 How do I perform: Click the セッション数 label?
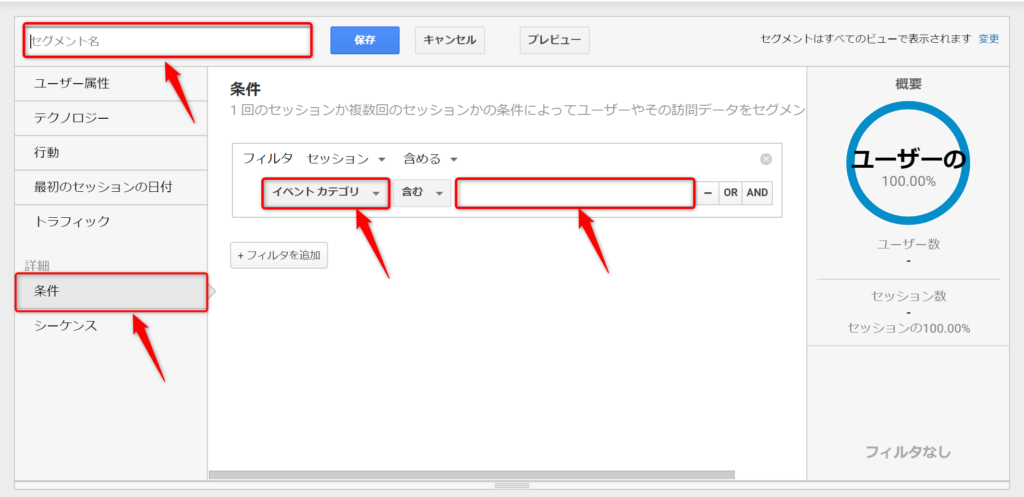[908, 296]
